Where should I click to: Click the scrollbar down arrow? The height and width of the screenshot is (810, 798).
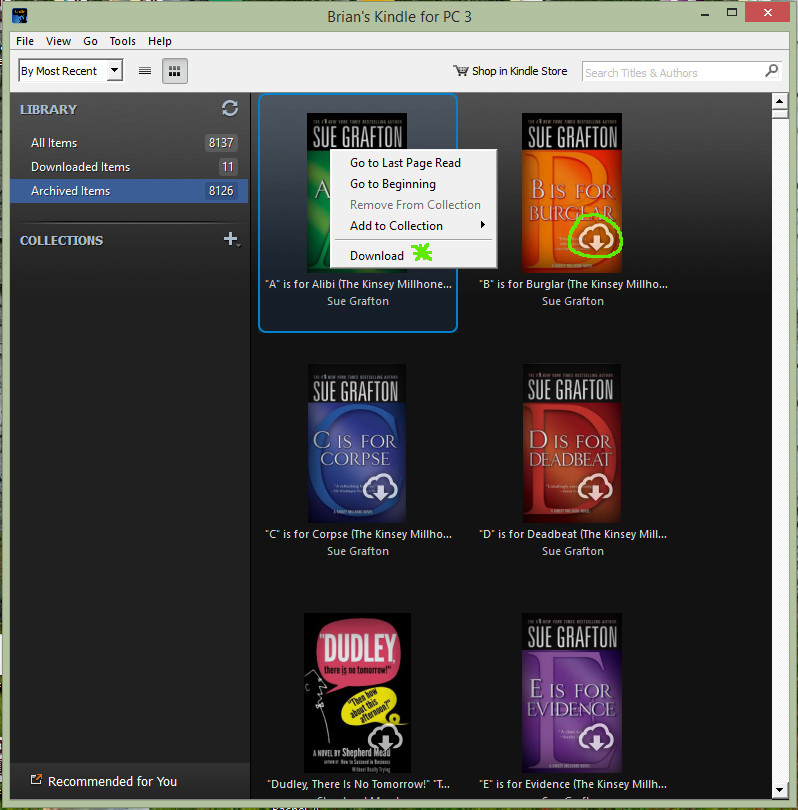tap(779, 789)
